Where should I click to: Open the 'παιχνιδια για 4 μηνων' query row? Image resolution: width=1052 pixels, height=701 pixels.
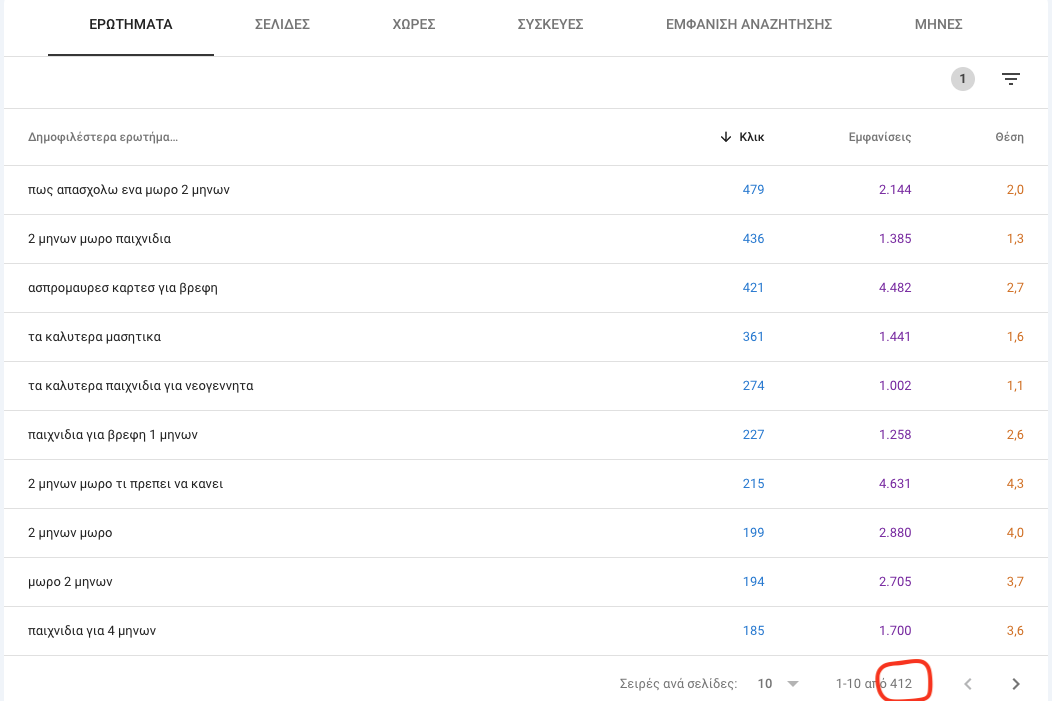92,631
